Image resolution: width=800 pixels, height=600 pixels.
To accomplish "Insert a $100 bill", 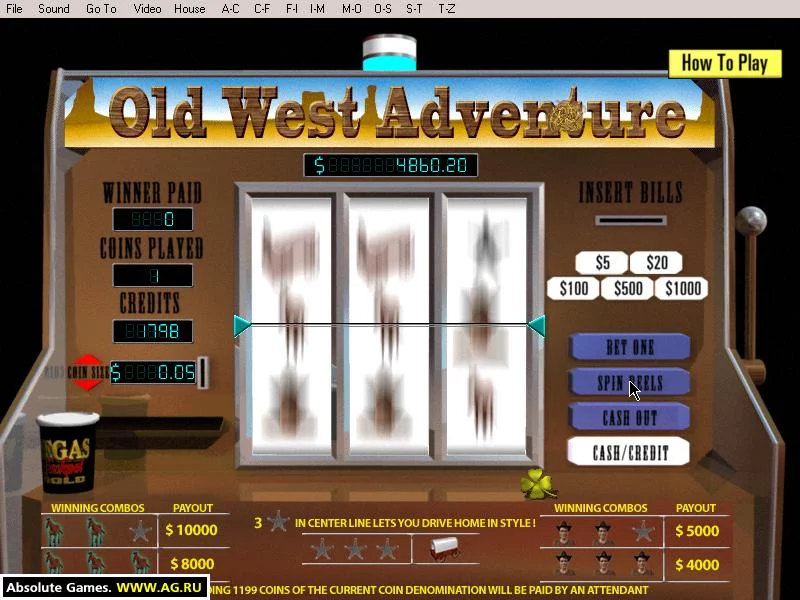I will 574,289.
